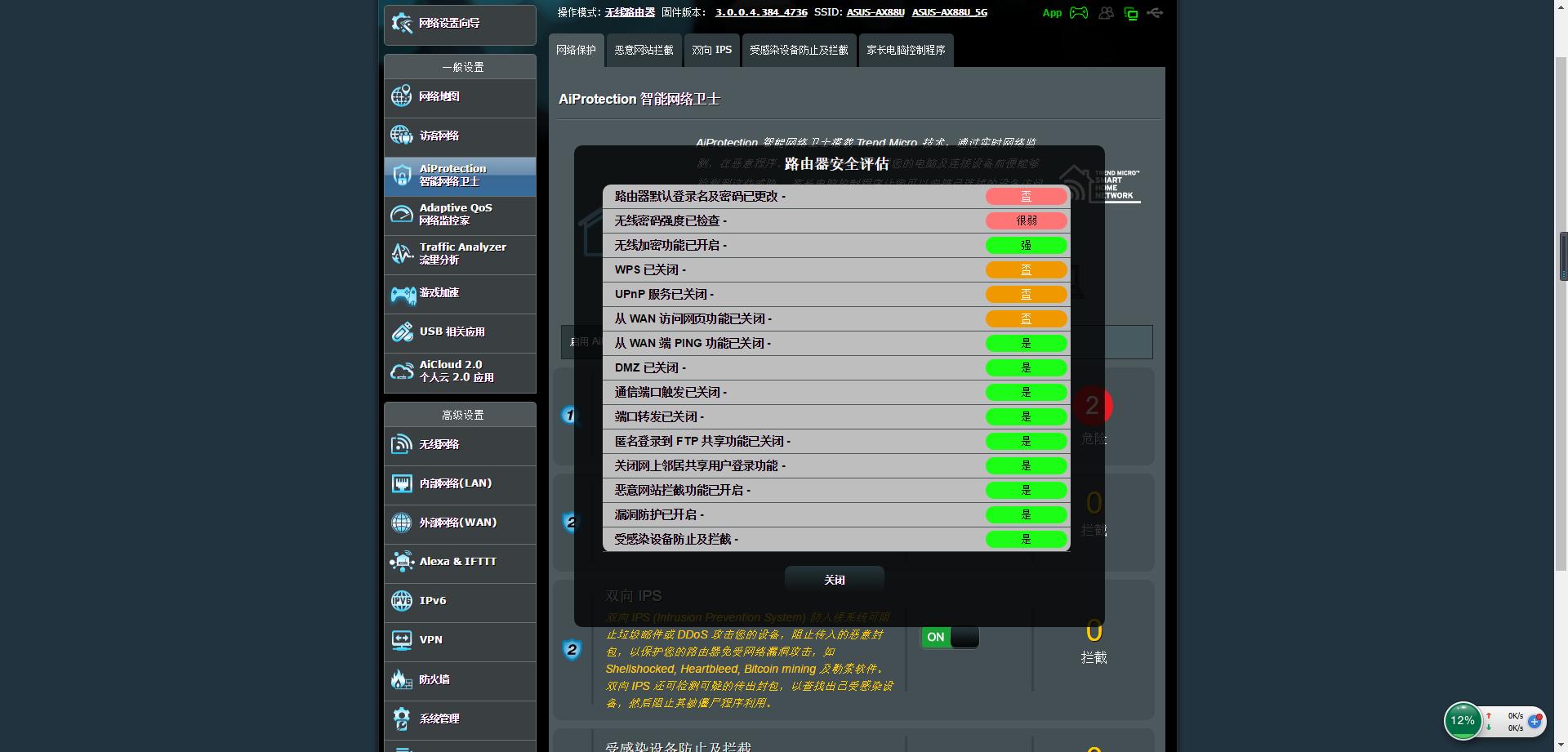Toggle the 双向 IPS ON switch
The width and height of the screenshot is (1568, 752).
(950, 637)
